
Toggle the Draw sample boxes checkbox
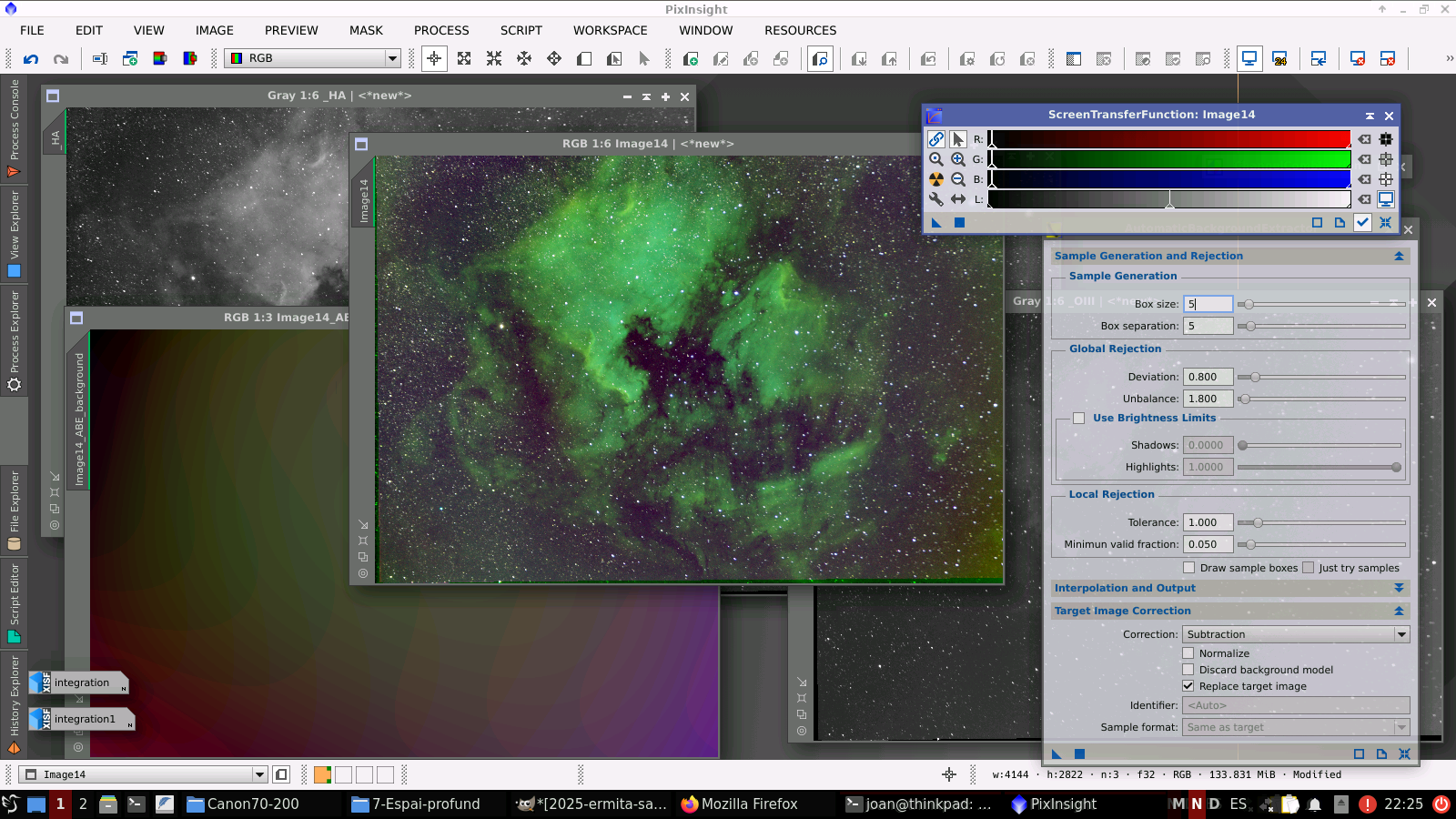coord(1188,568)
